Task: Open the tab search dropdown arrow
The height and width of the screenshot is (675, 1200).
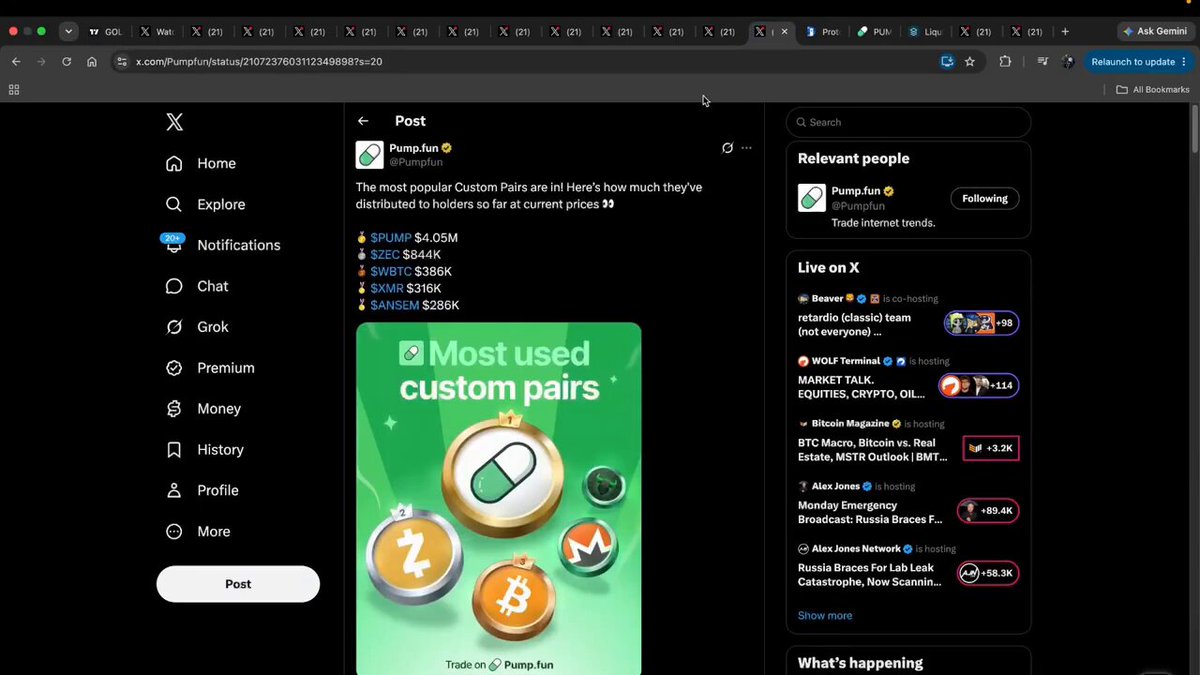Action: [x=68, y=31]
